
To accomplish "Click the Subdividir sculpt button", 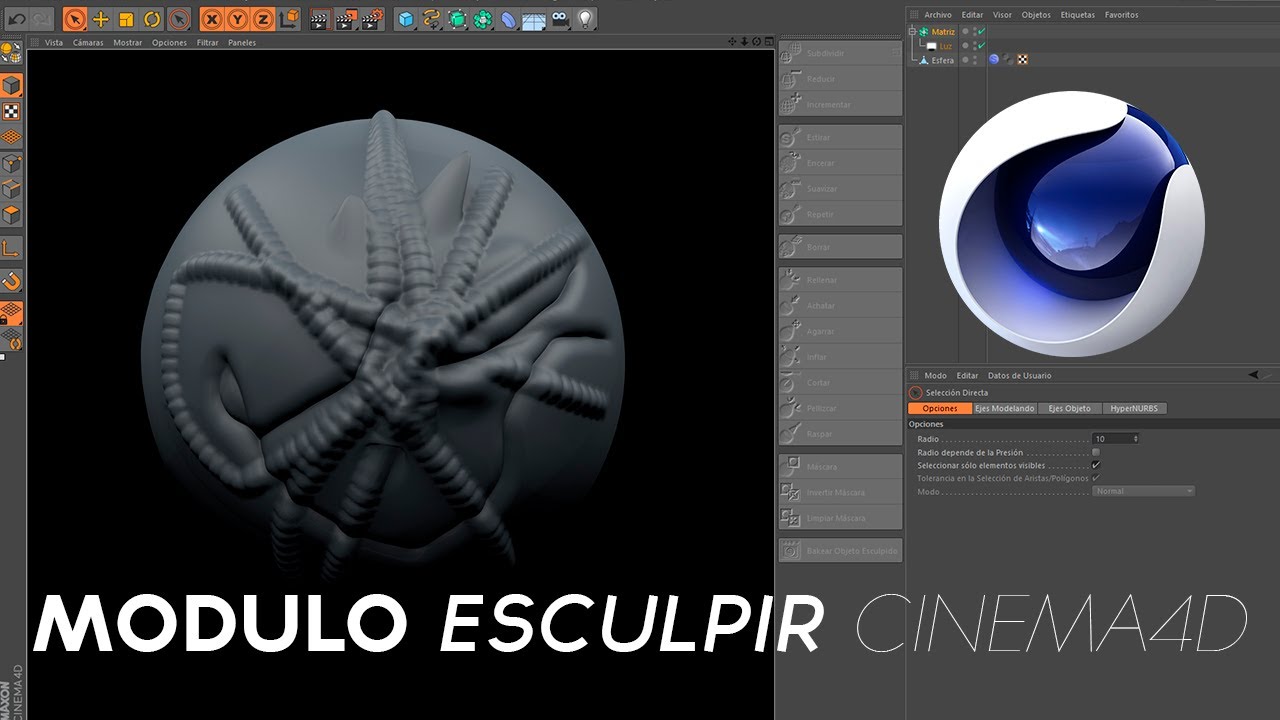I will coord(841,53).
